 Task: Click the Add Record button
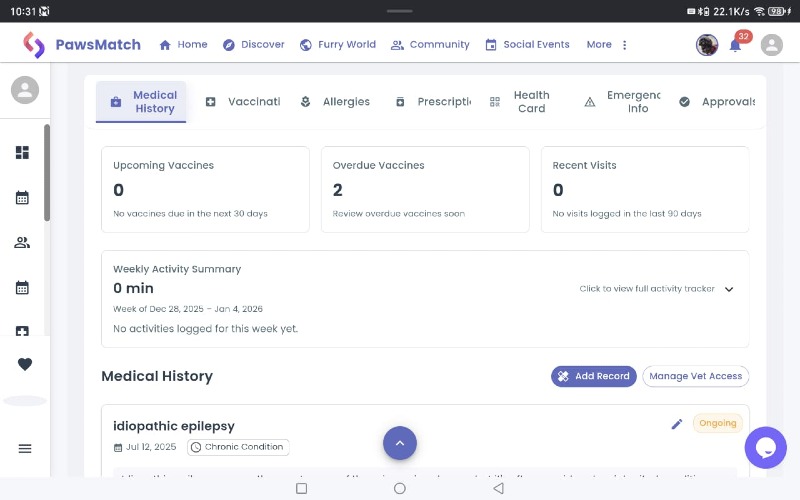pos(594,376)
